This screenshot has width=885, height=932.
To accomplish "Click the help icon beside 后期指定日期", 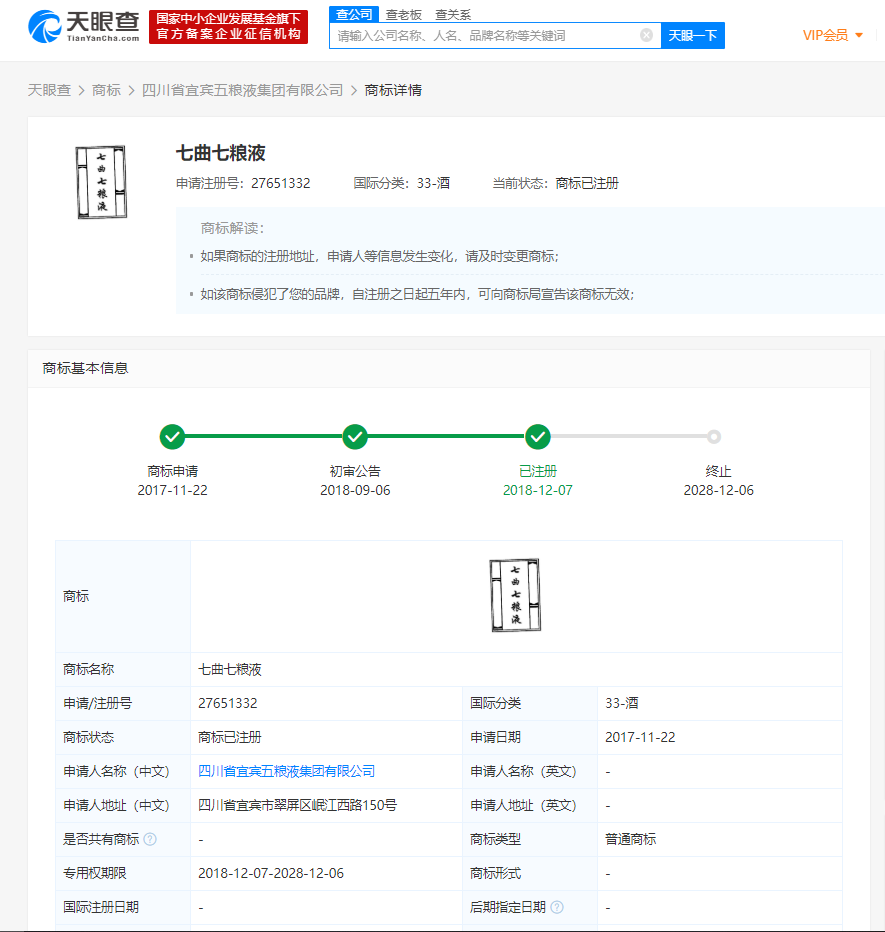I will pyautogui.click(x=557, y=907).
